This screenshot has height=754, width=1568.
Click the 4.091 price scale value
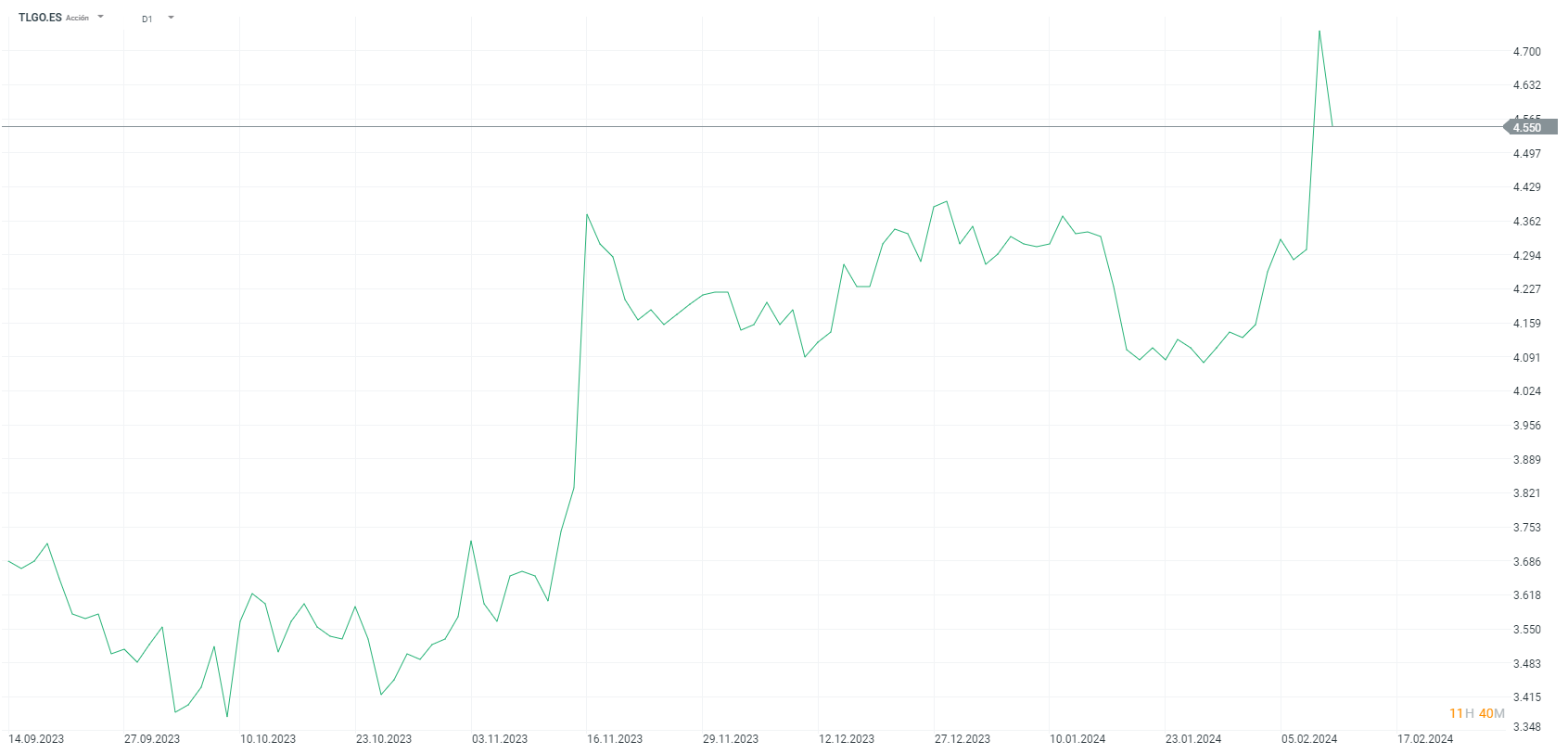click(1526, 358)
